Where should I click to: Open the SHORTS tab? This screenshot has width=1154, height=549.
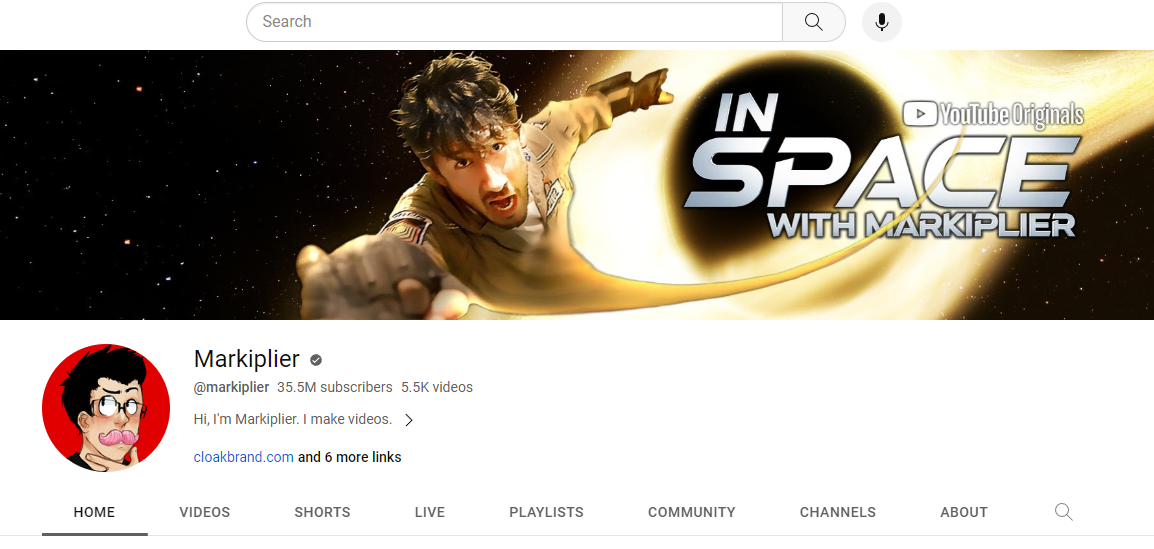point(322,512)
